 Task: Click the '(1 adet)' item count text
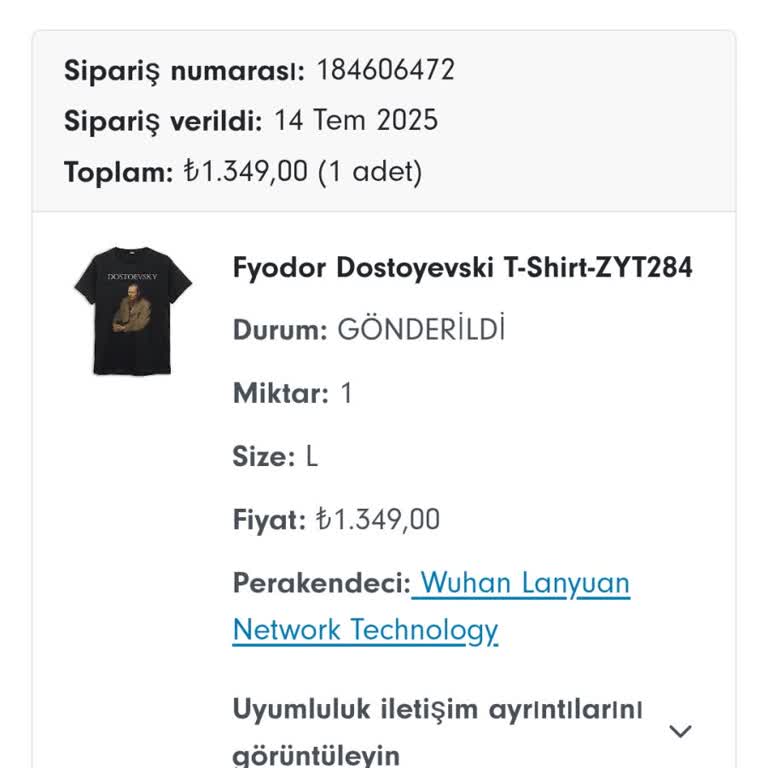[370, 172]
